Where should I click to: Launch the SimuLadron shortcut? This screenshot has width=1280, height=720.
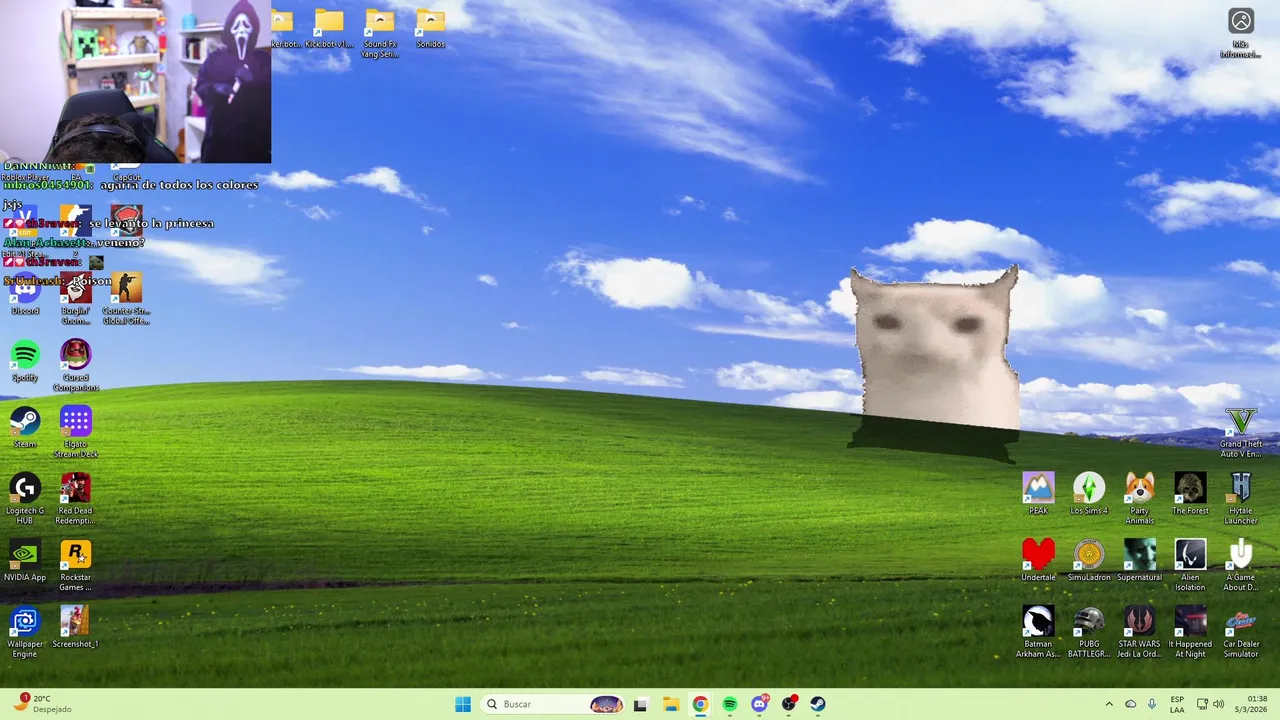tap(1089, 560)
